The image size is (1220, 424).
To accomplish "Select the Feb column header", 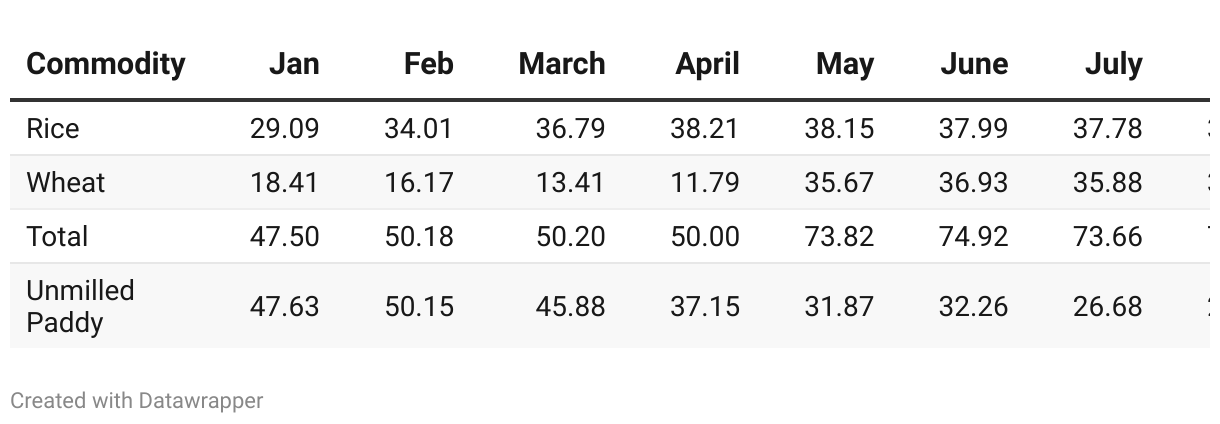I will [429, 64].
